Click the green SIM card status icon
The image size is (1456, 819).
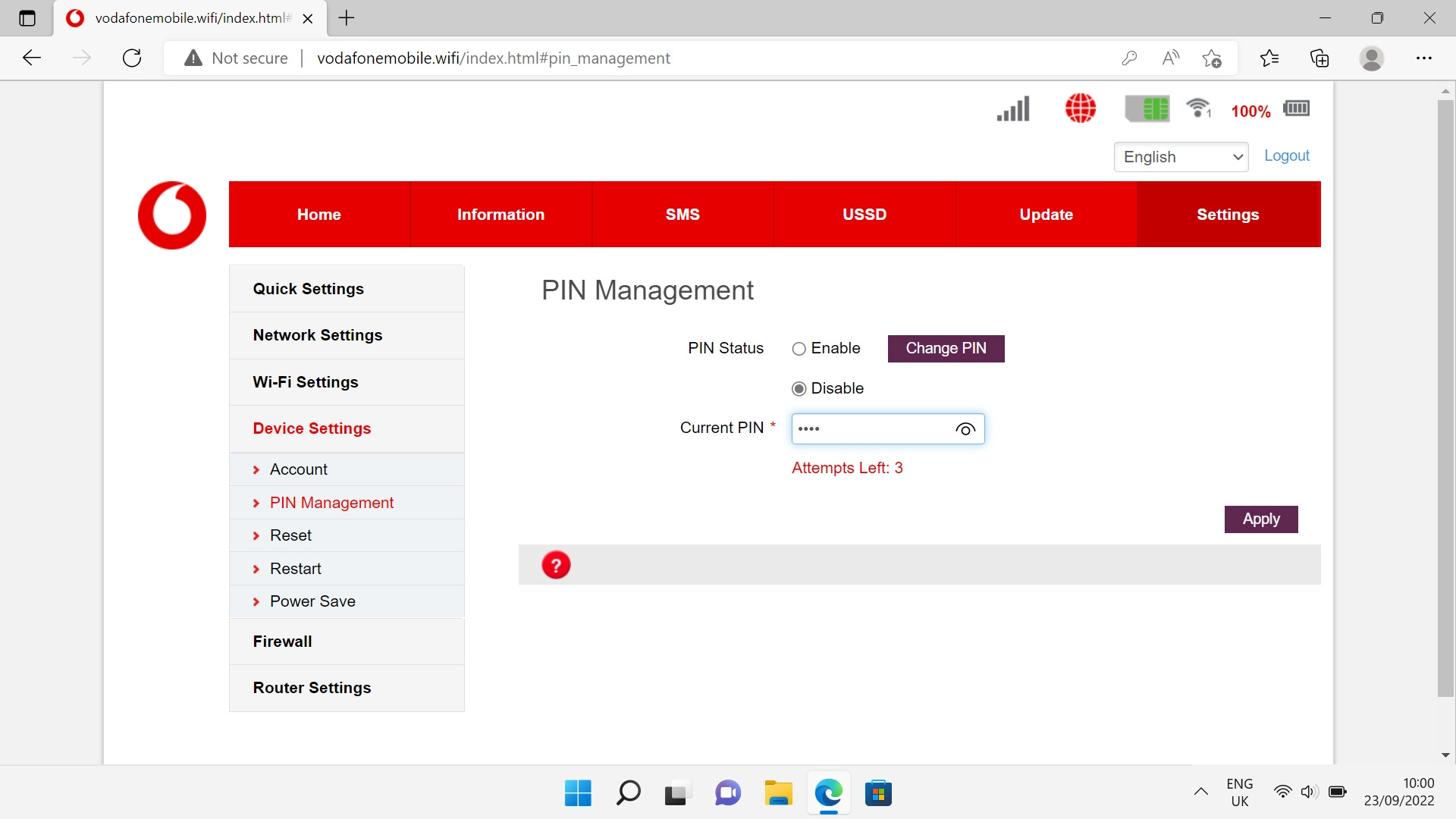pyautogui.click(x=1147, y=108)
